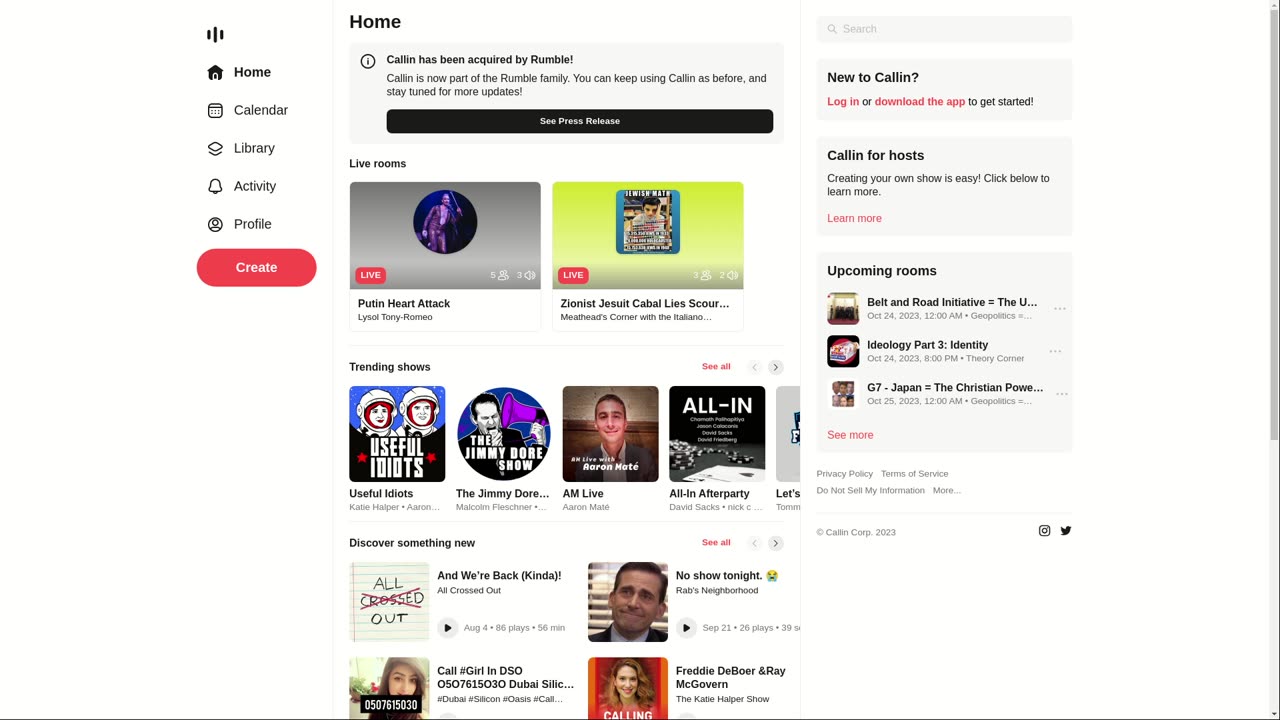Open Home from the sidebar
The height and width of the screenshot is (720, 1280).
pyautogui.click(x=239, y=72)
